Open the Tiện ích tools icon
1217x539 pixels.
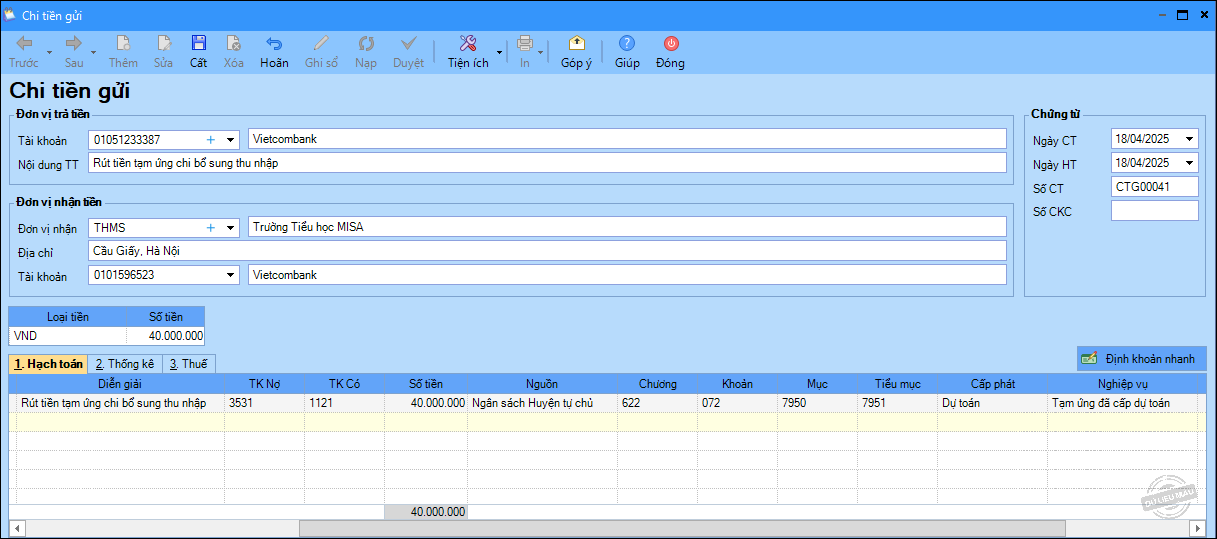pyautogui.click(x=468, y=43)
